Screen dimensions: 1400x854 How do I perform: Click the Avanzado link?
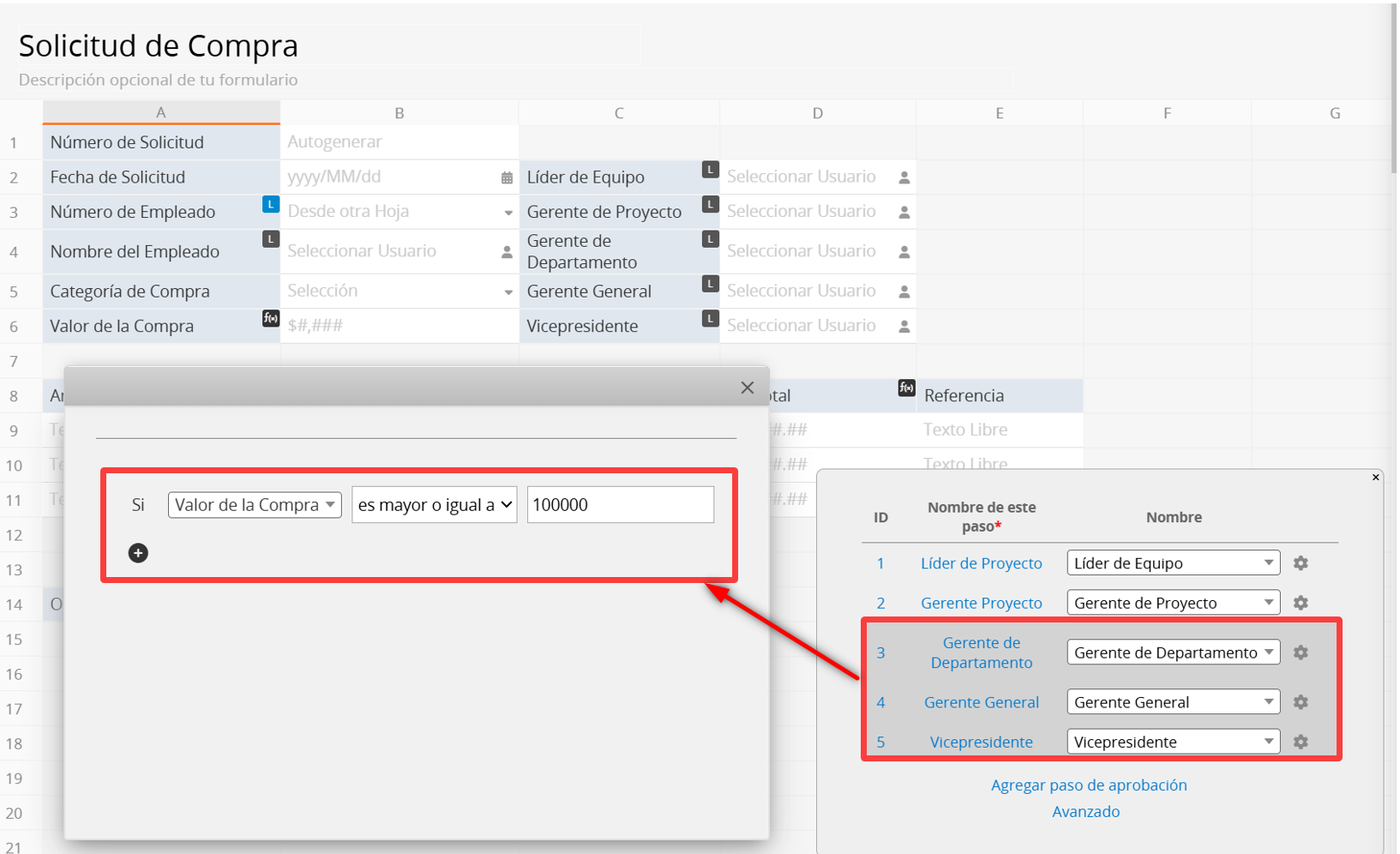[x=1085, y=811]
